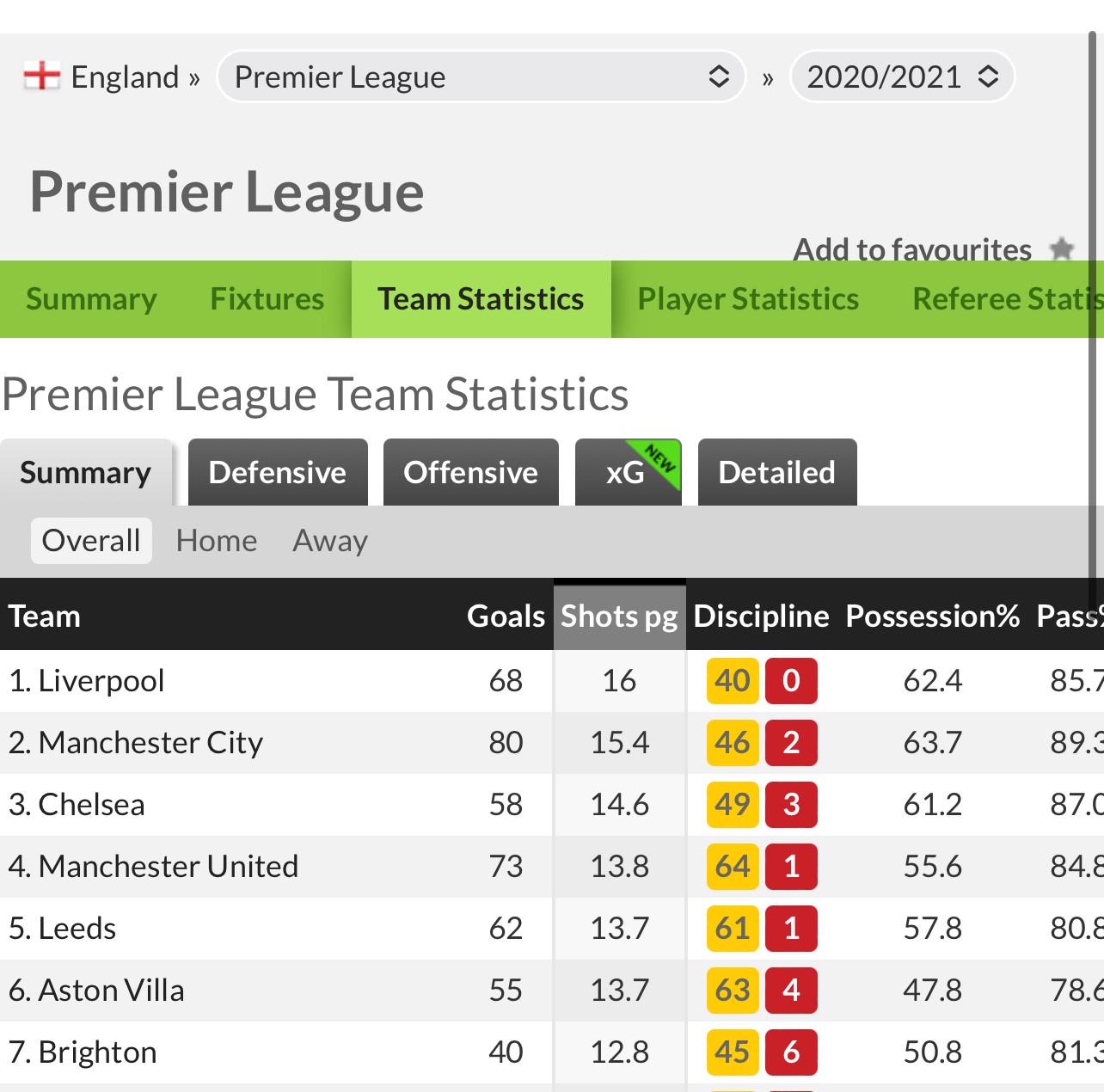Click the England flag icon
Image resolution: width=1104 pixels, height=1092 pixels.
[x=41, y=77]
